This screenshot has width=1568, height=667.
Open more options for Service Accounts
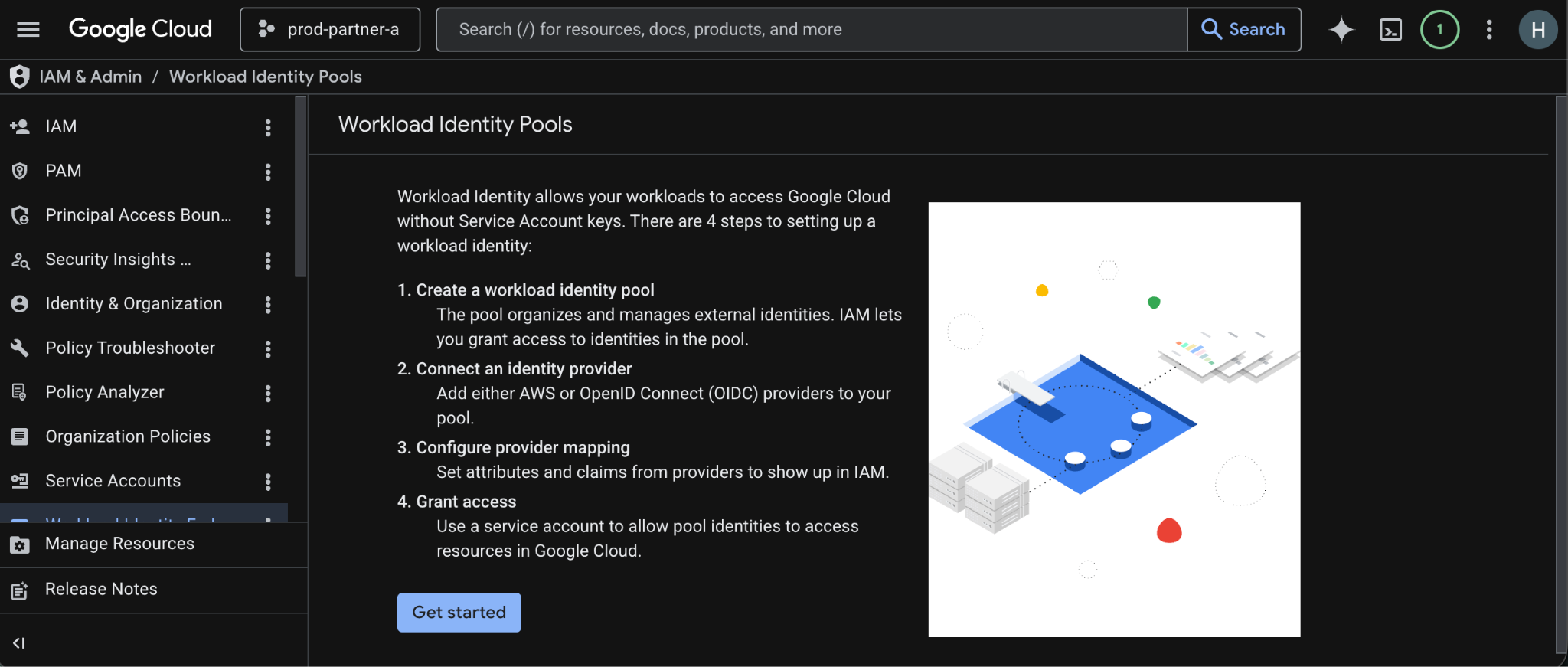268,482
